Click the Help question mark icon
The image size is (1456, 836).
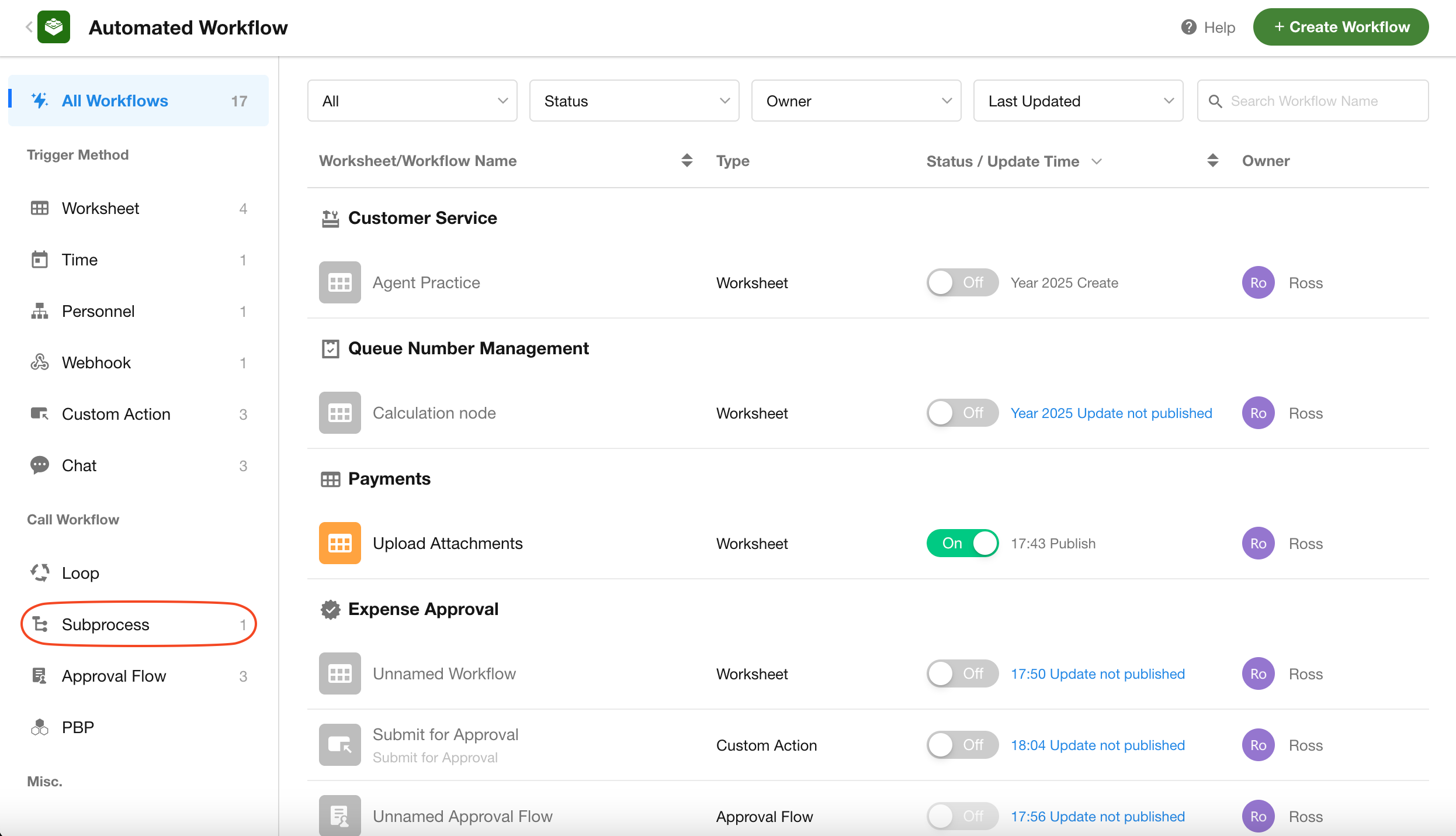pos(1188,27)
